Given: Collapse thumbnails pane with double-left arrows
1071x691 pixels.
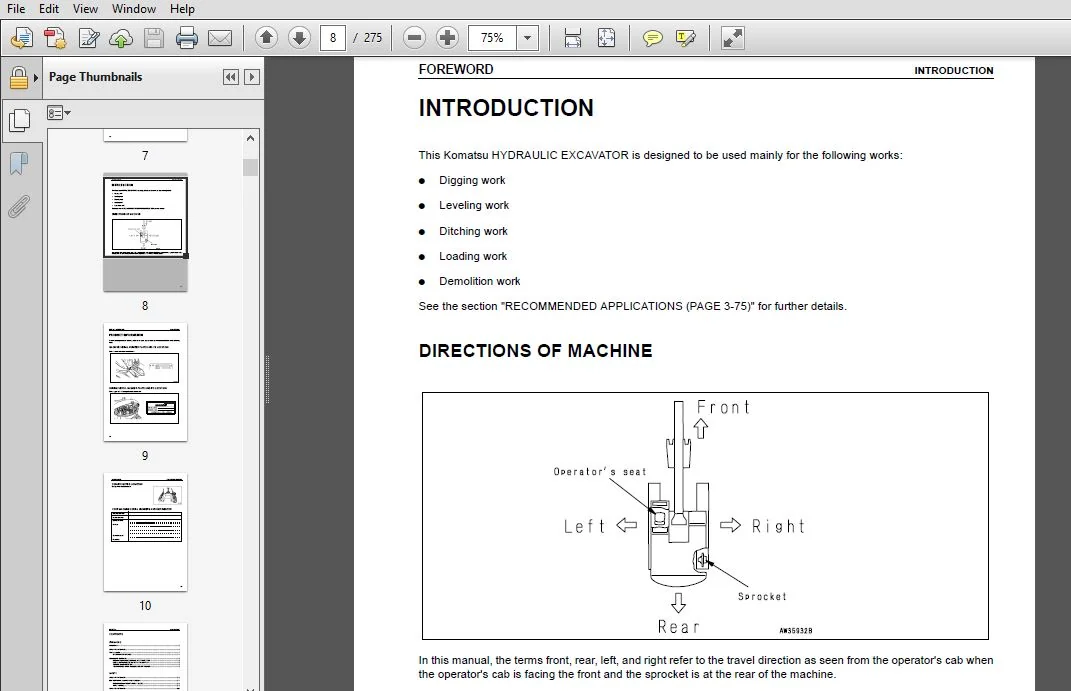Looking at the screenshot, I should (231, 77).
